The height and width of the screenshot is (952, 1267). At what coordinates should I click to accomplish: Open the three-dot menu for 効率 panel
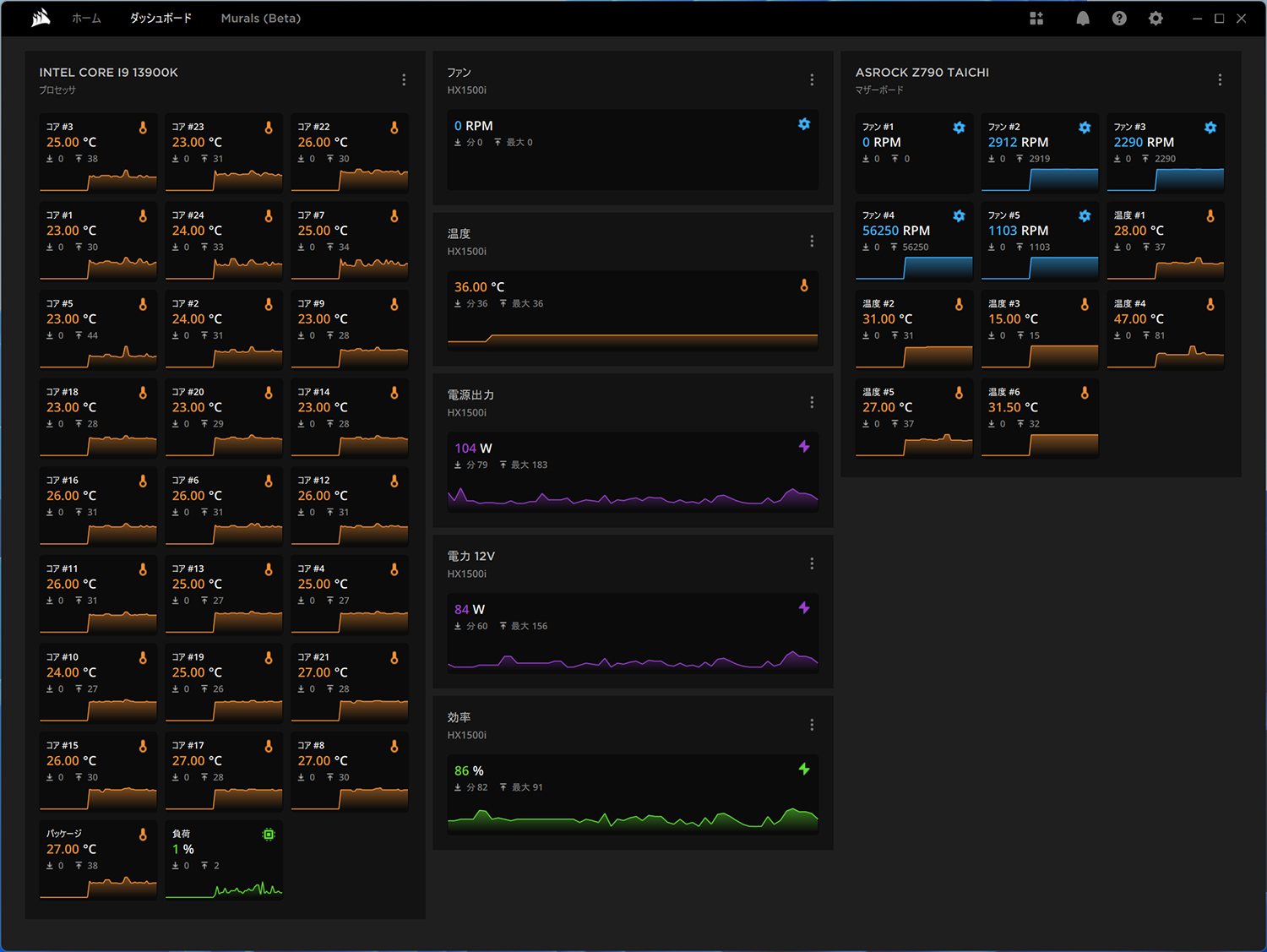pos(812,725)
